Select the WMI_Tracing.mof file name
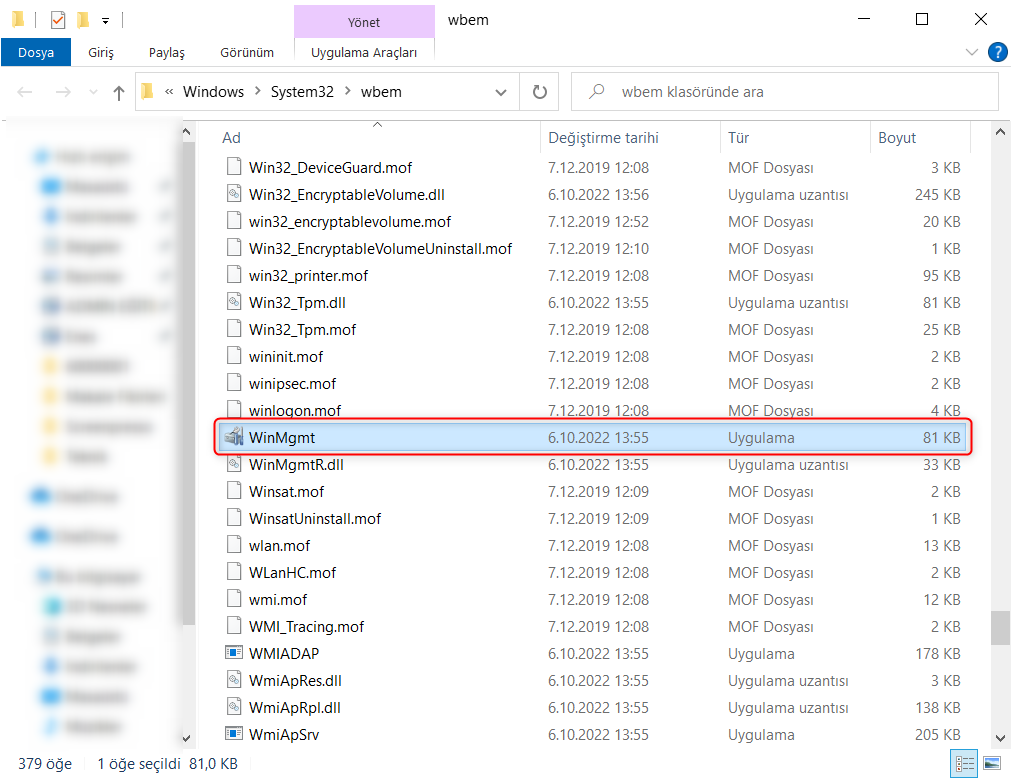Image resolution: width=1012 pixels, height=779 pixels. coord(307,627)
